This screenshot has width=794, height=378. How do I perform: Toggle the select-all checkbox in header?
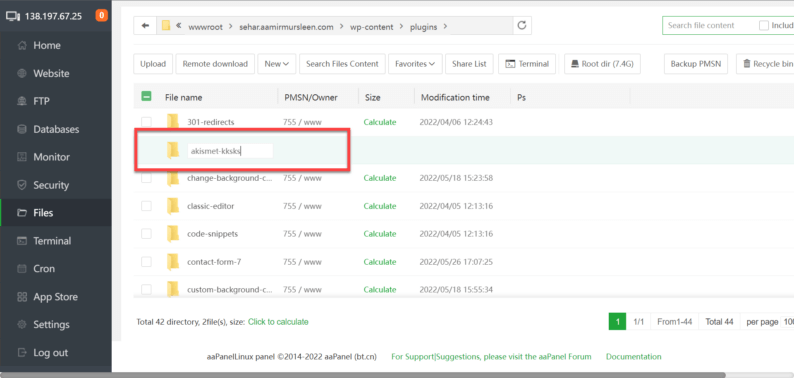coord(146,96)
